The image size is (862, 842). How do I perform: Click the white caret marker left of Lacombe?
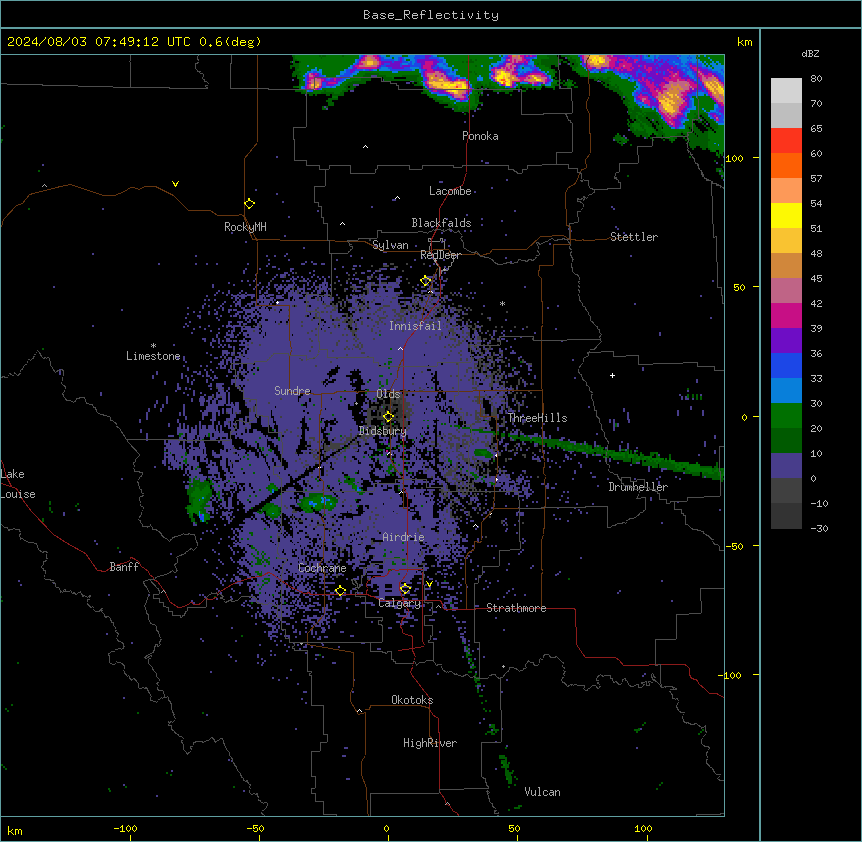pyautogui.click(x=397, y=198)
